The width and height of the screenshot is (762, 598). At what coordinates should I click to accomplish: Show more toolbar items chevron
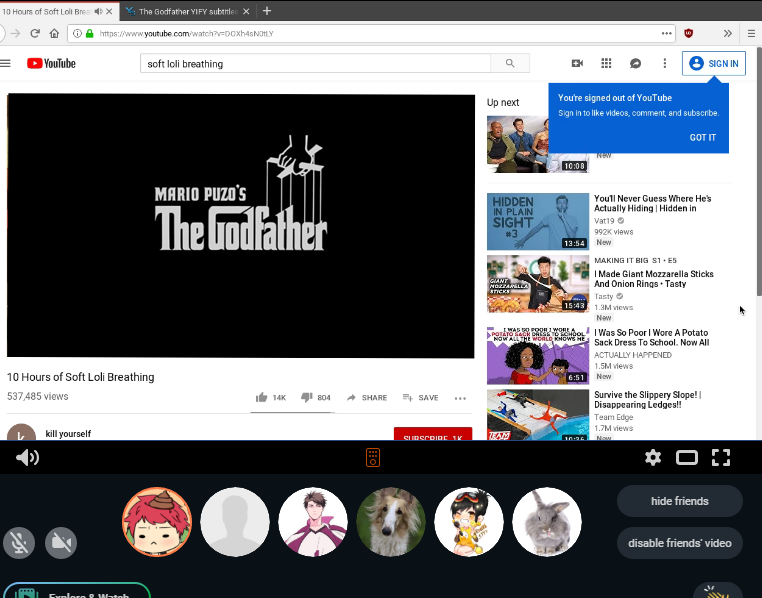727,34
